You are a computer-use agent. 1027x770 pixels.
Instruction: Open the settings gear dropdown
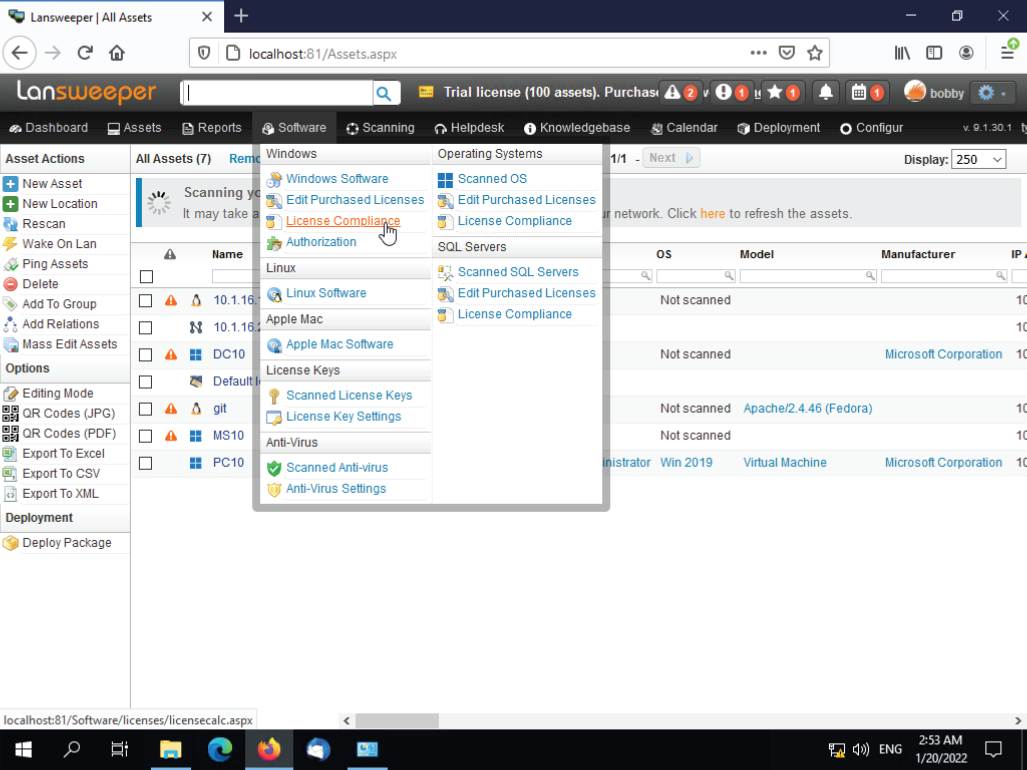pyautogui.click(x=992, y=93)
